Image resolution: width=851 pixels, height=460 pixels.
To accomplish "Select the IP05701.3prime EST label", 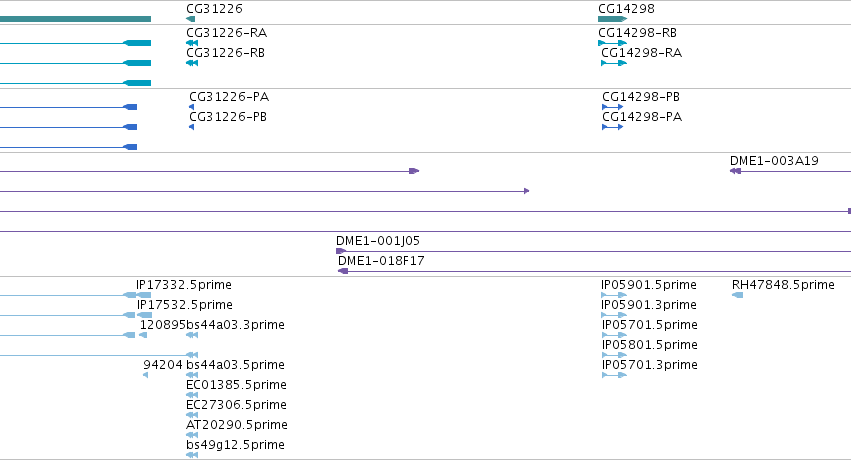I will coord(650,365).
